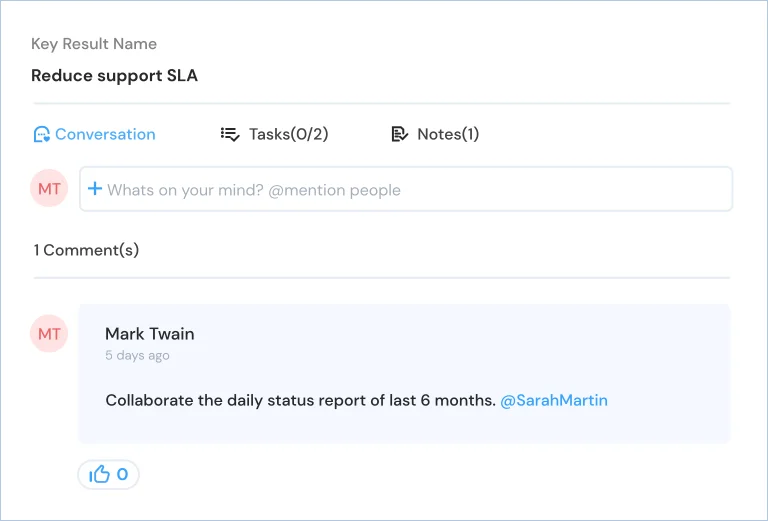Open the @SarahMartin mention link
768x521 pixels.
click(x=554, y=401)
